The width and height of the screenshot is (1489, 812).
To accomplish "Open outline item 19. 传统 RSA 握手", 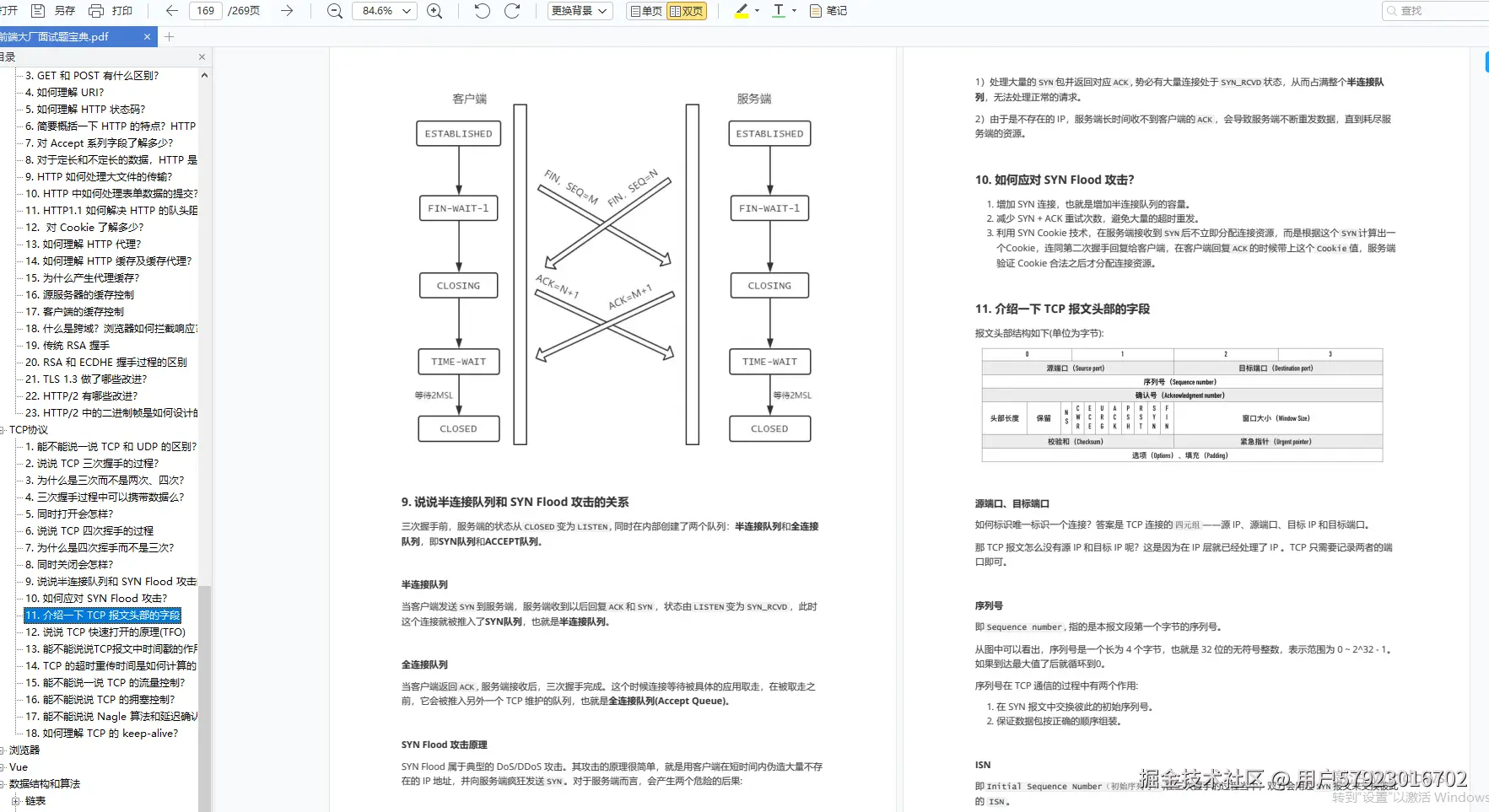I will pos(67,346).
